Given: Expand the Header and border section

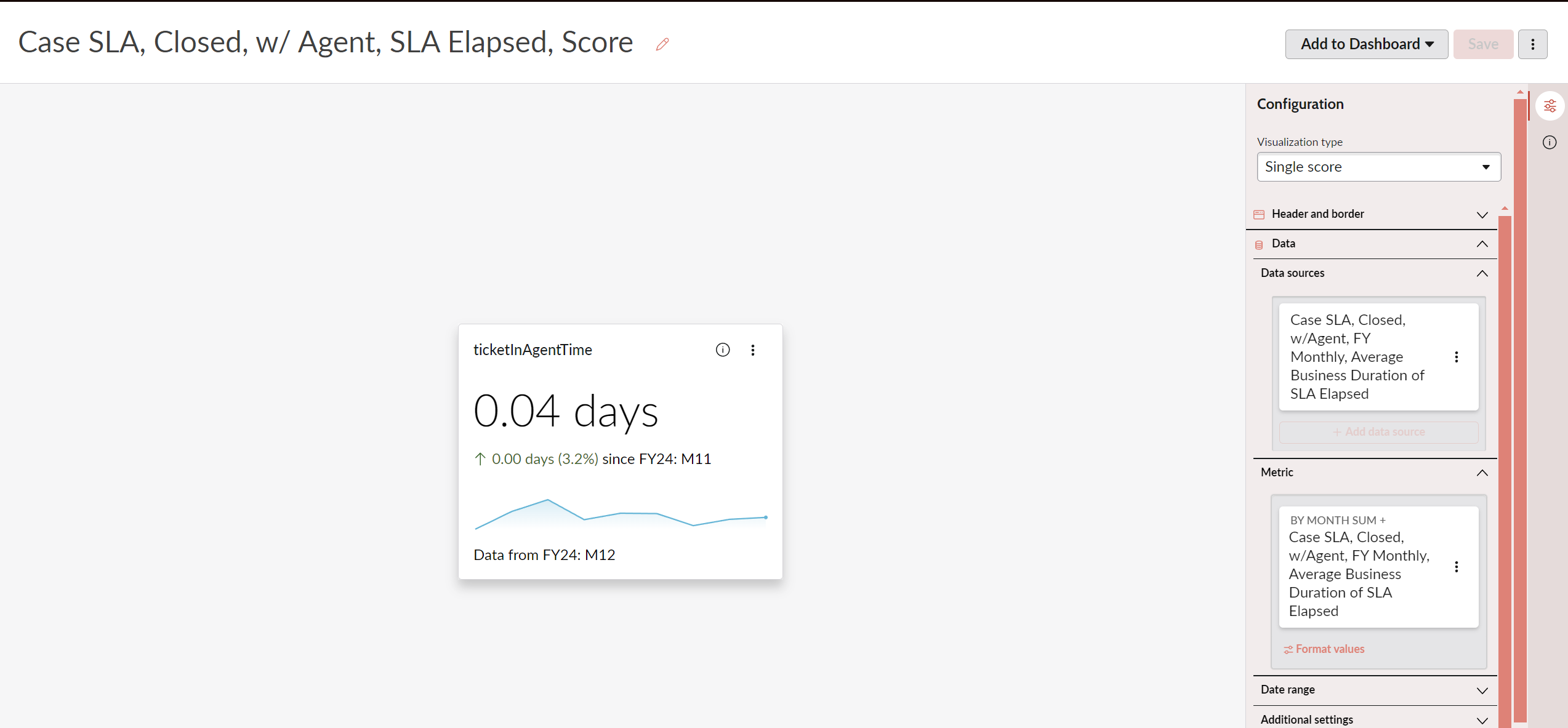Looking at the screenshot, I should pyautogui.click(x=1482, y=215).
